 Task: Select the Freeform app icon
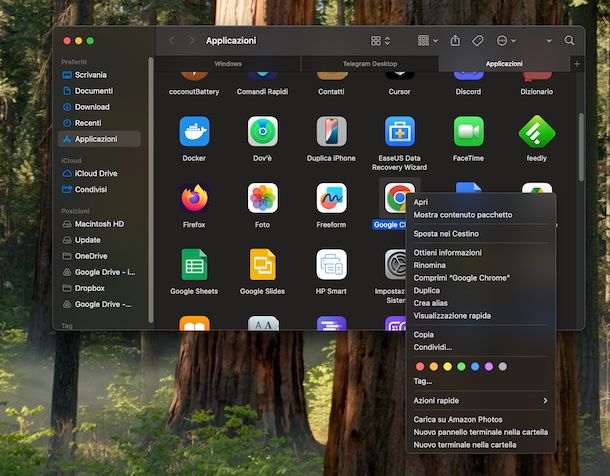331,198
